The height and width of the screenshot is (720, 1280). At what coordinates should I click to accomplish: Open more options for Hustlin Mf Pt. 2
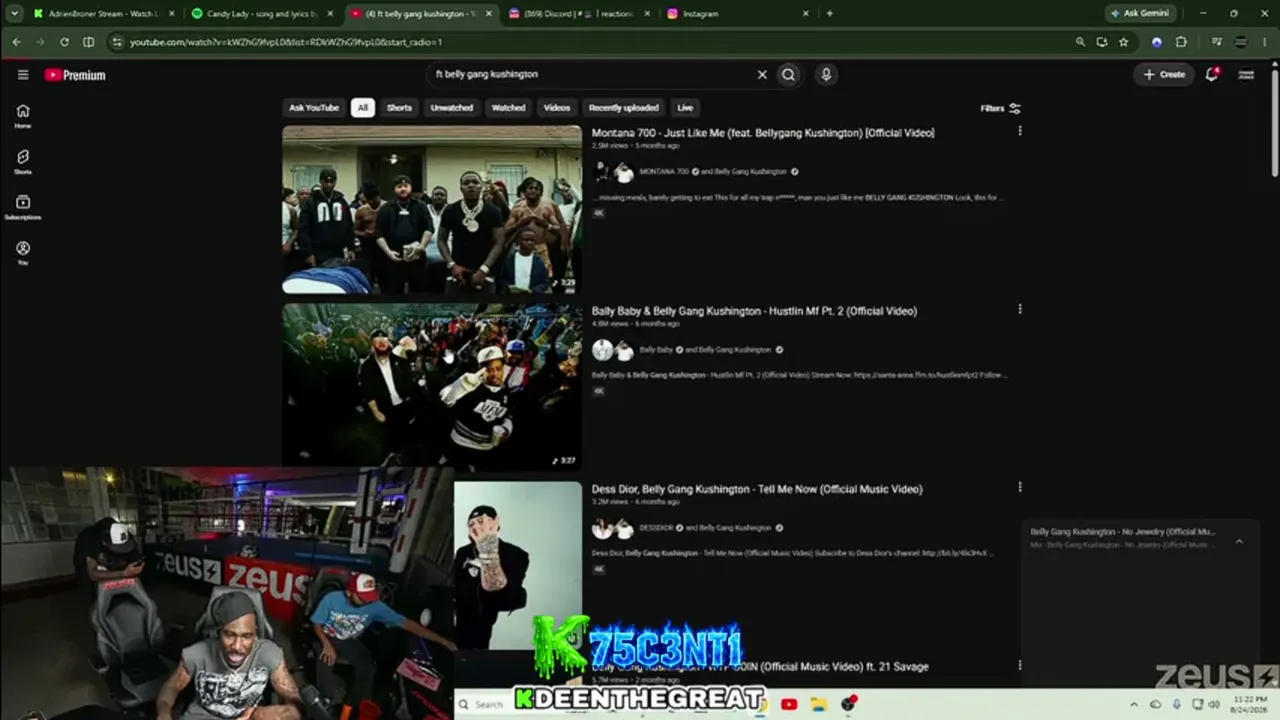click(x=1020, y=309)
